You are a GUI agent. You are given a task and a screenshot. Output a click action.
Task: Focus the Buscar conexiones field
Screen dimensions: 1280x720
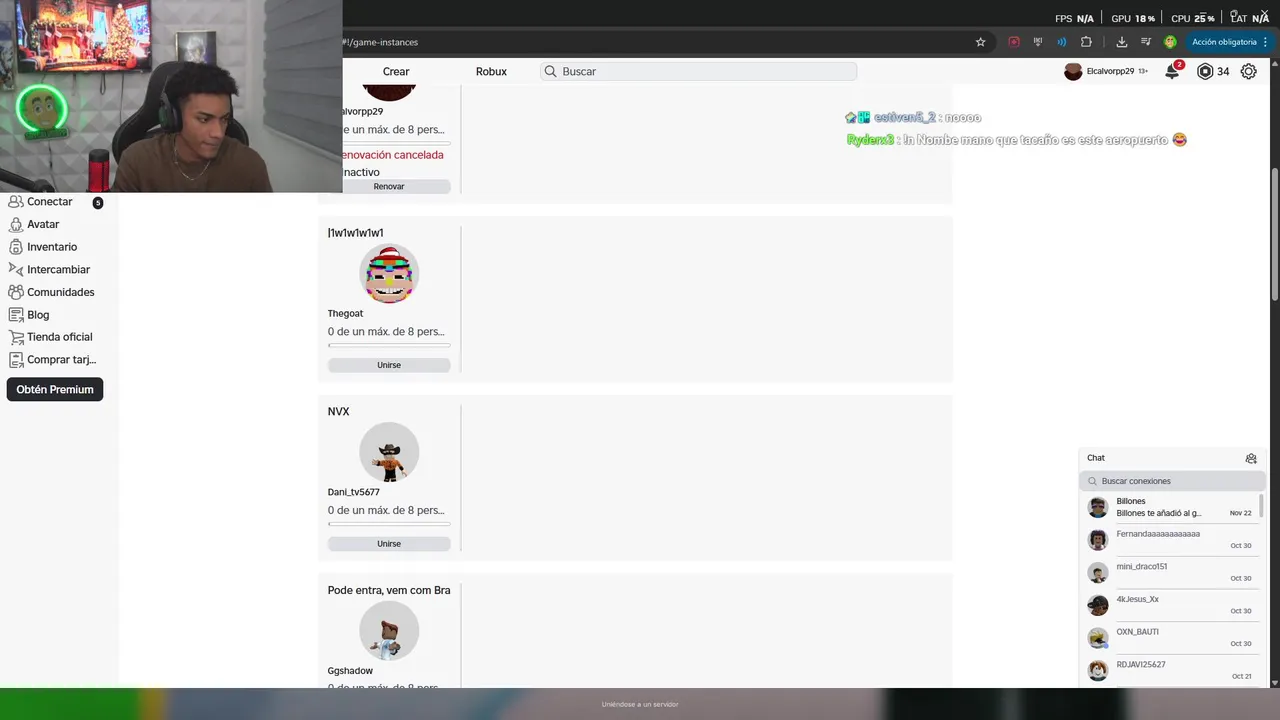pos(1172,481)
